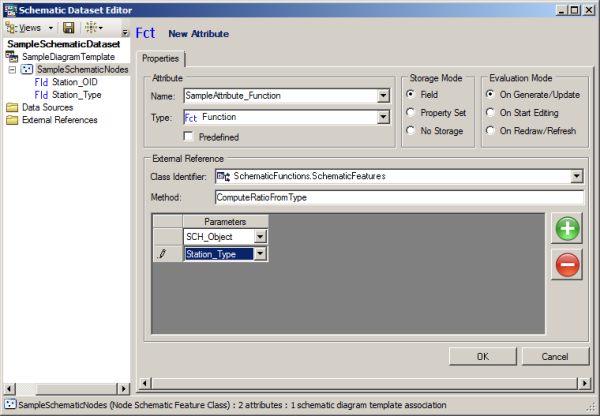Click the red remove parameter button

[567, 266]
